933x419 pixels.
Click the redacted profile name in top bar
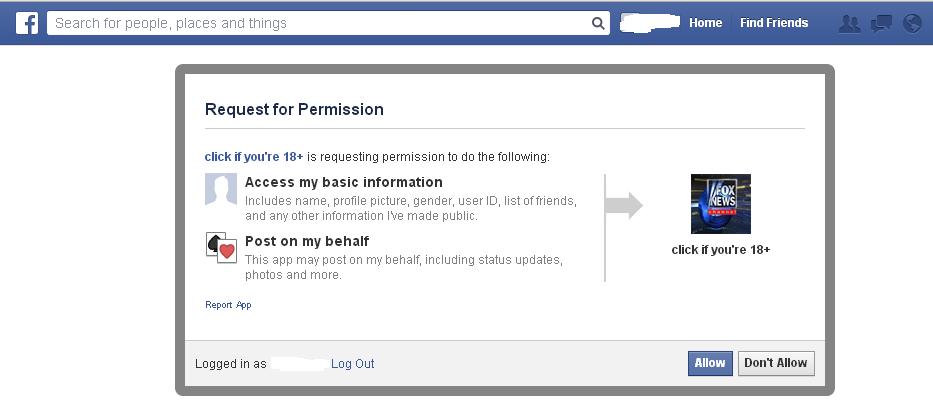[x=650, y=23]
